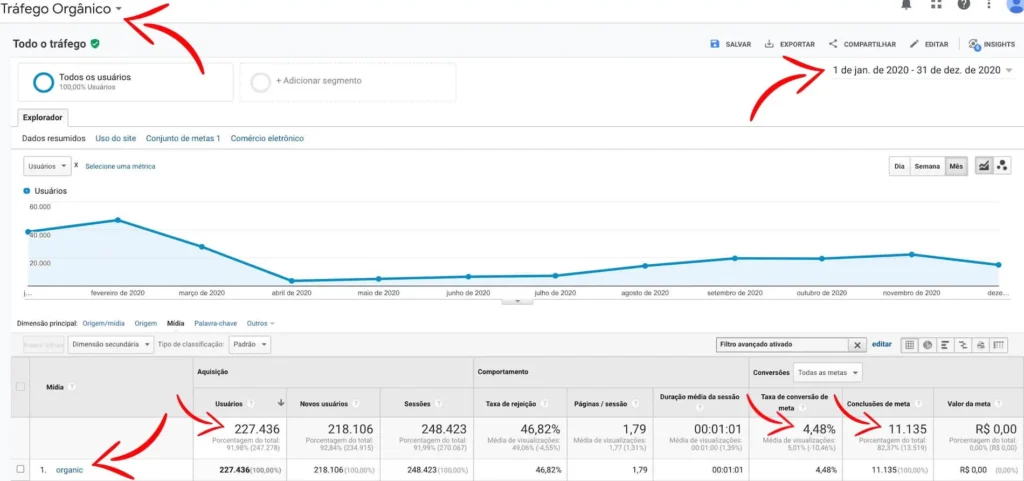Screen dimensions: 1024x481
Task: Open the Comércio eletrônico tab
Action: [x=267, y=138]
